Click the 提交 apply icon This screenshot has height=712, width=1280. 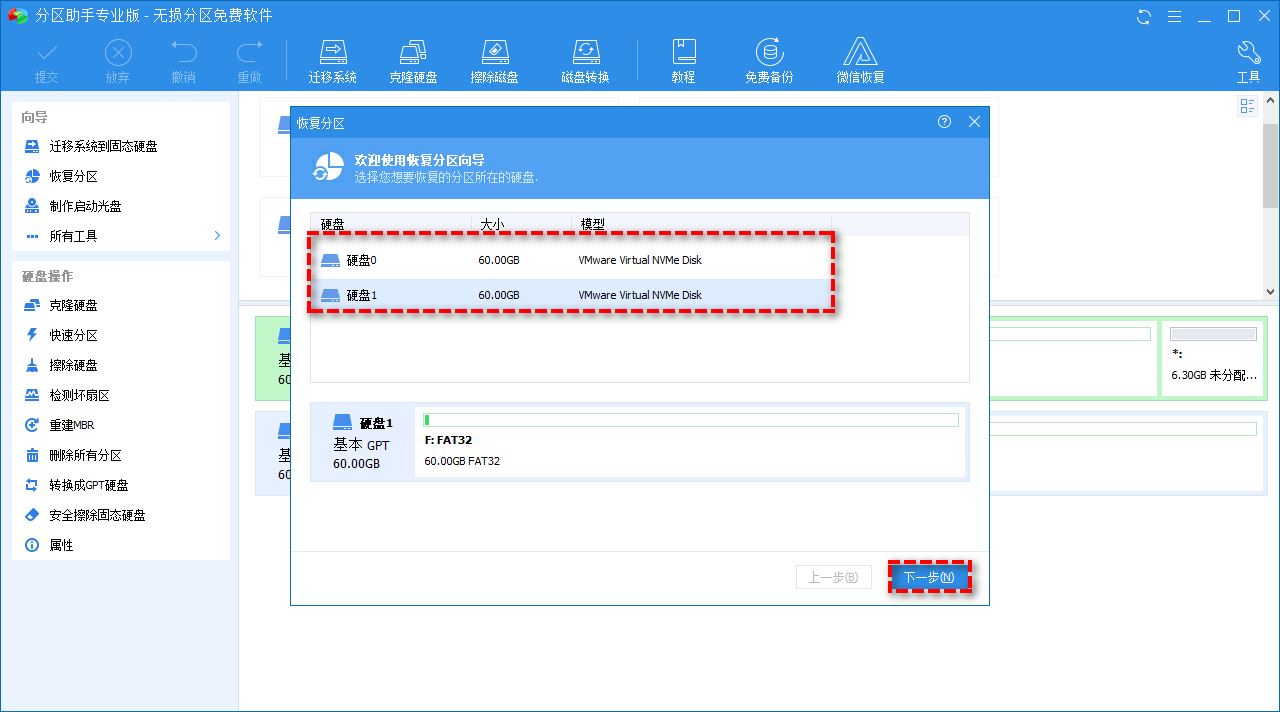click(x=46, y=58)
